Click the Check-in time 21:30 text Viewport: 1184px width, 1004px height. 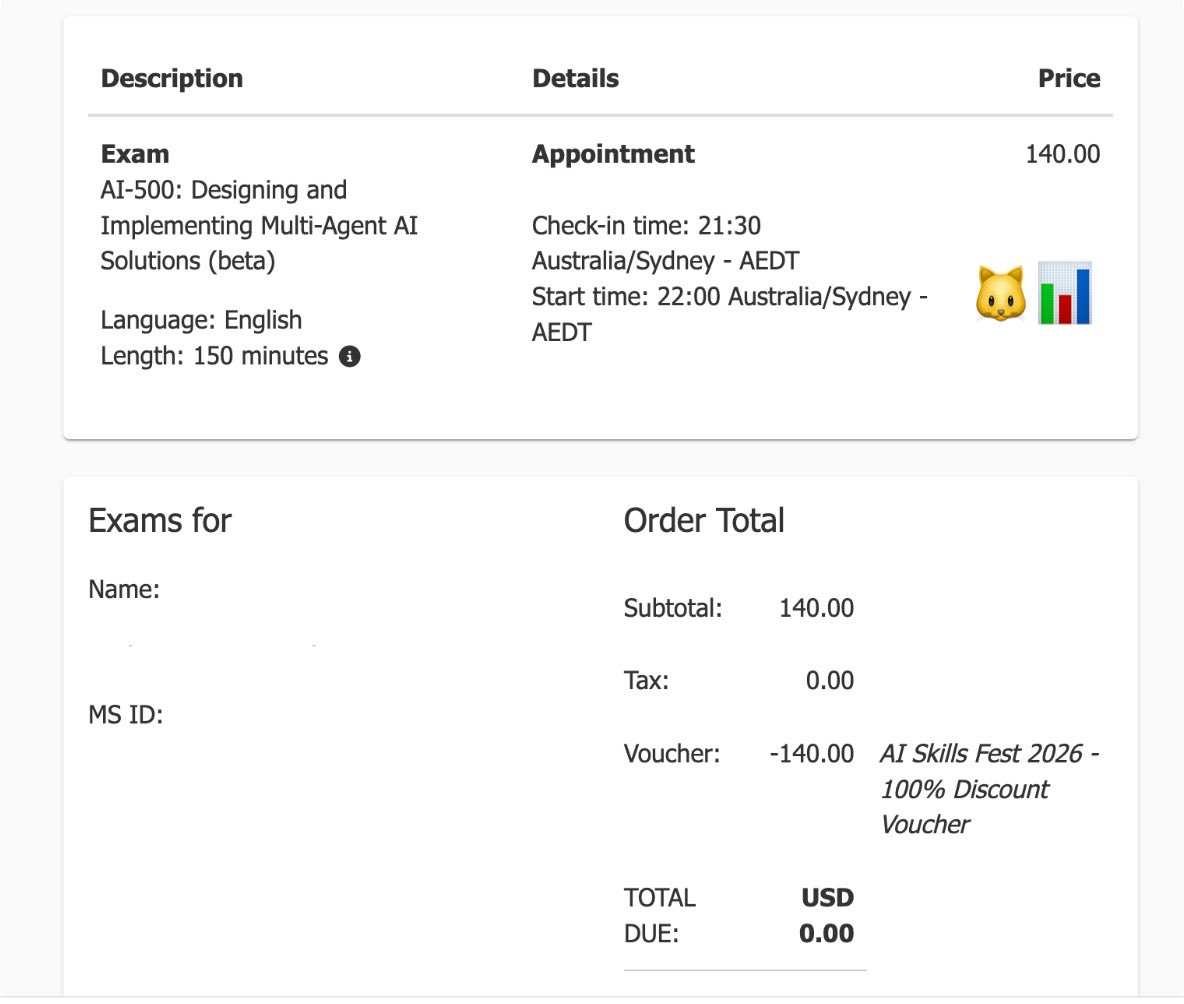coord(665,243)
